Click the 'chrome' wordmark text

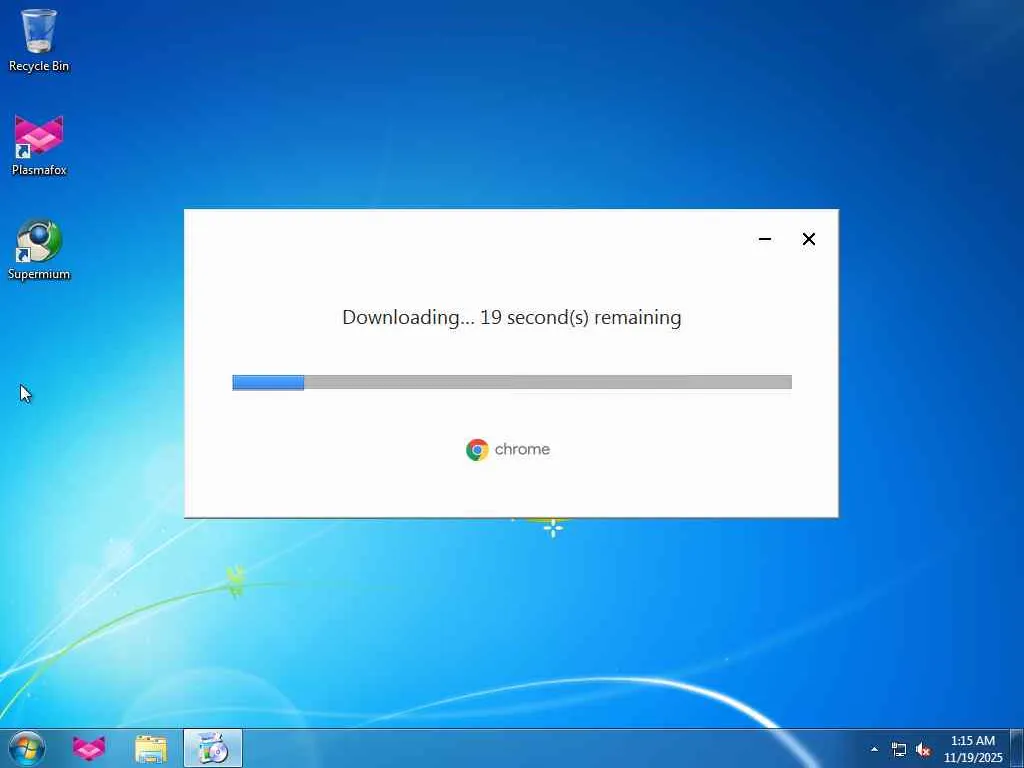click(x=522, y=449)
